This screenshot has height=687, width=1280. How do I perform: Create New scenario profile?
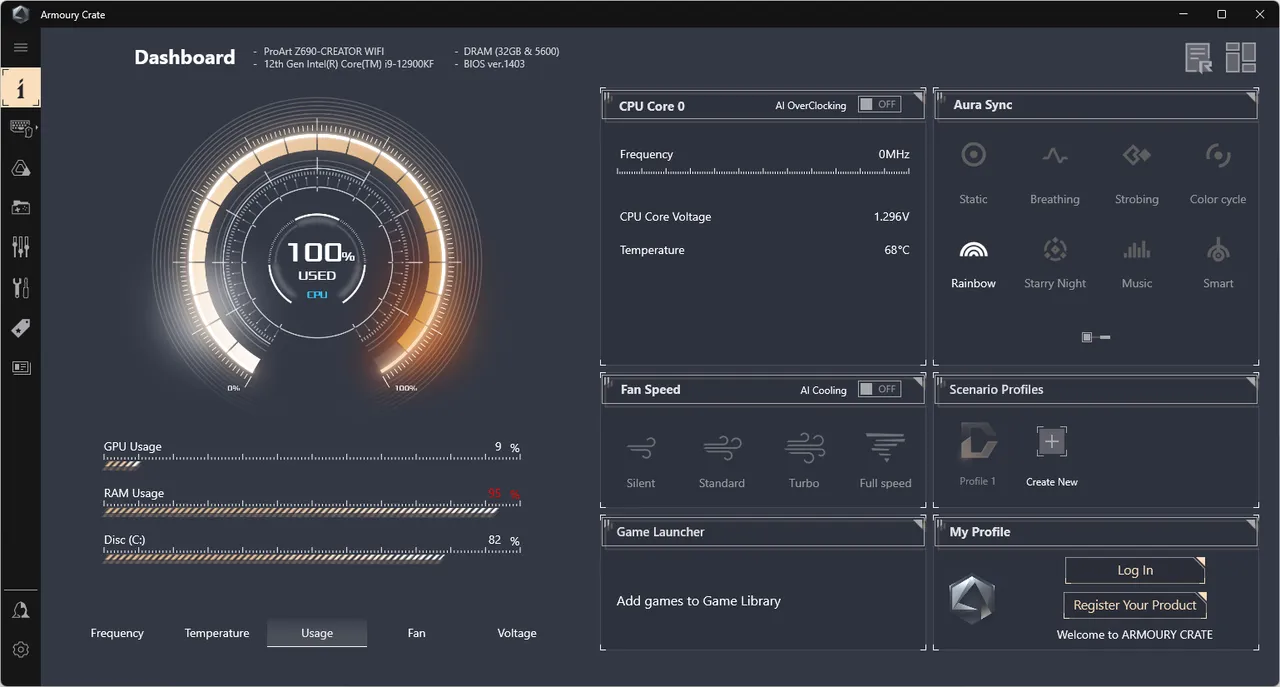click(x=1052, y=456)
